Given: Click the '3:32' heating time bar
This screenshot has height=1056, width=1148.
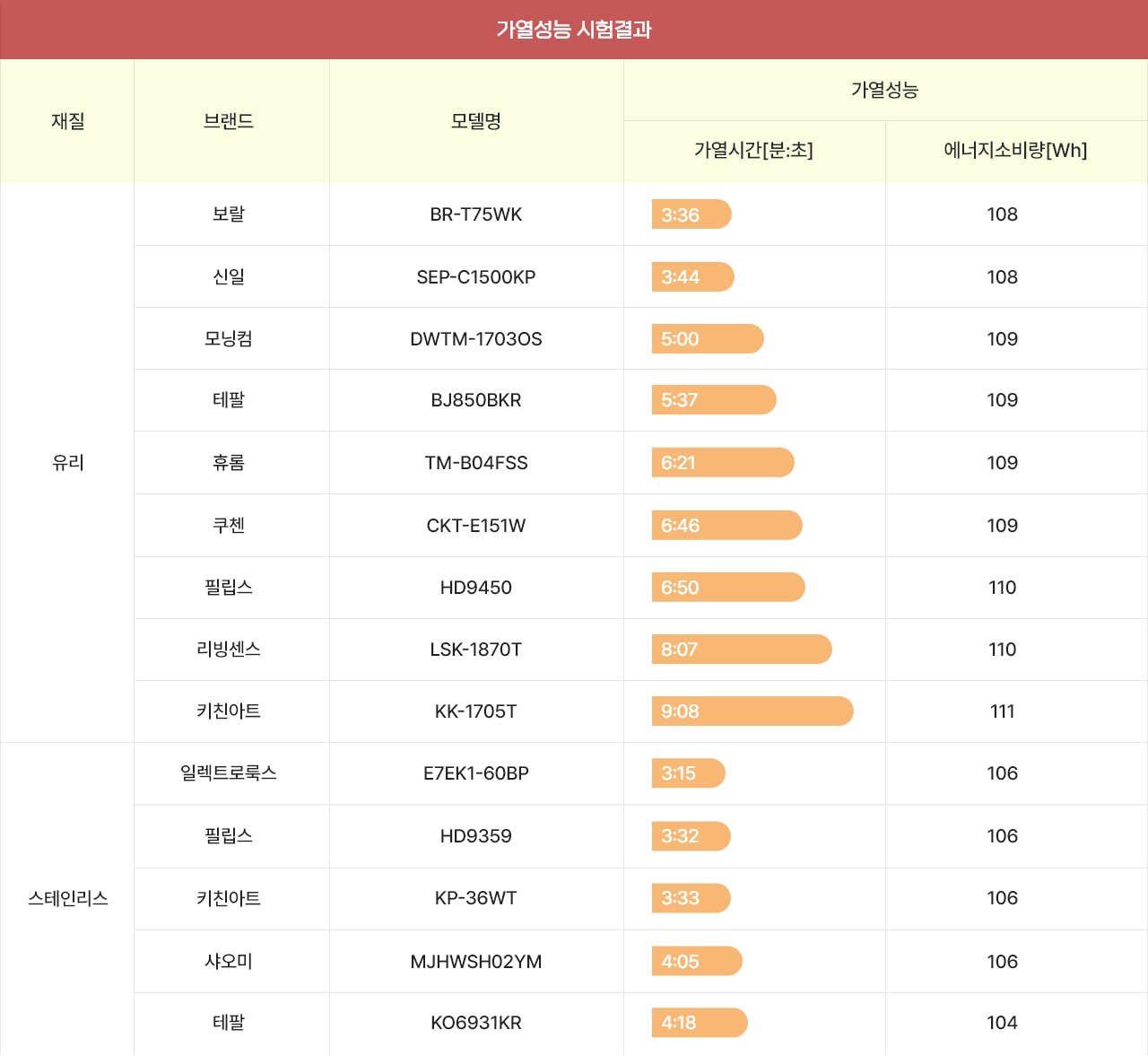Looking at the screenshot, I should (691, 836).
